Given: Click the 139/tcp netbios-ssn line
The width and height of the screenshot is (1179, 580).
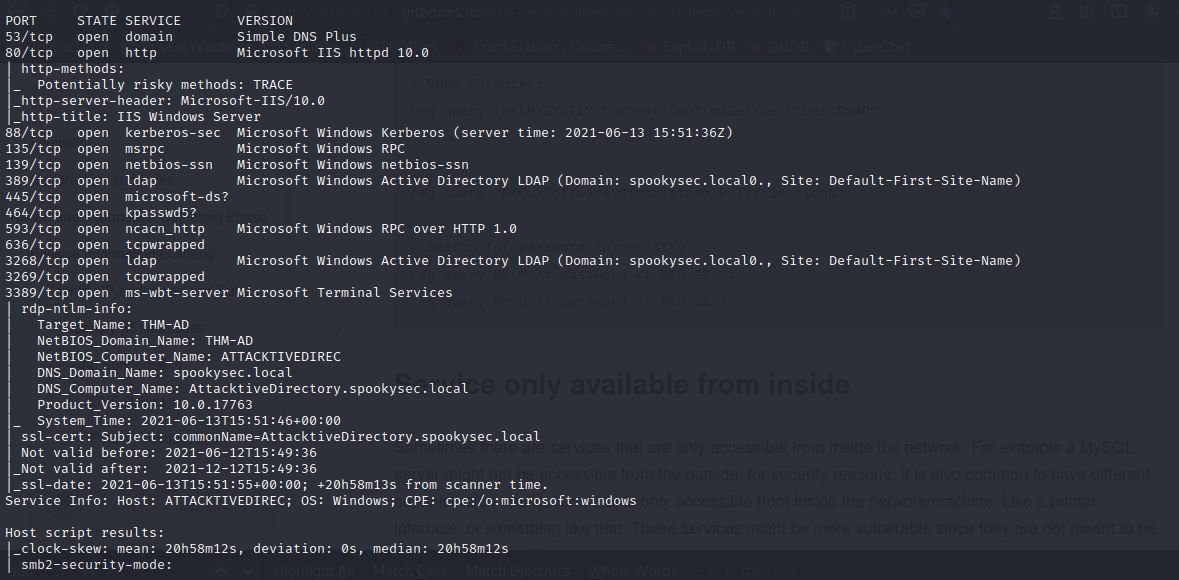Looking at the screenshot, I should [x=237, y=165].
